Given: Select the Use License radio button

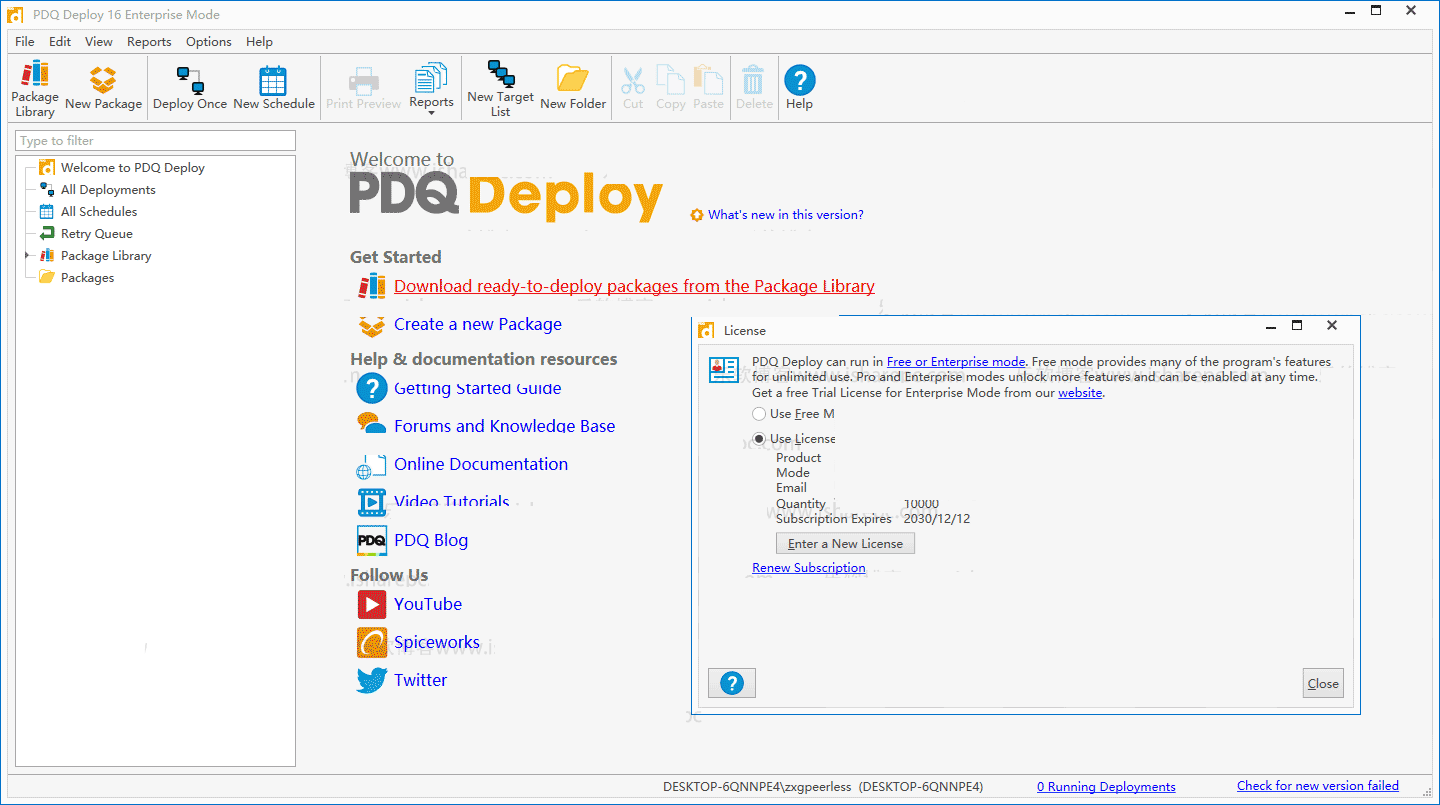Looking at the screenshot, I should pyautogui.click(x=759, y=438).
